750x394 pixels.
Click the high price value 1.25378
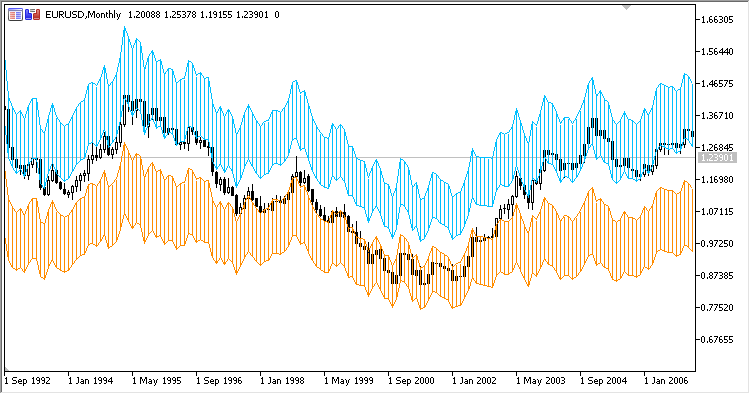click(180, 15)
